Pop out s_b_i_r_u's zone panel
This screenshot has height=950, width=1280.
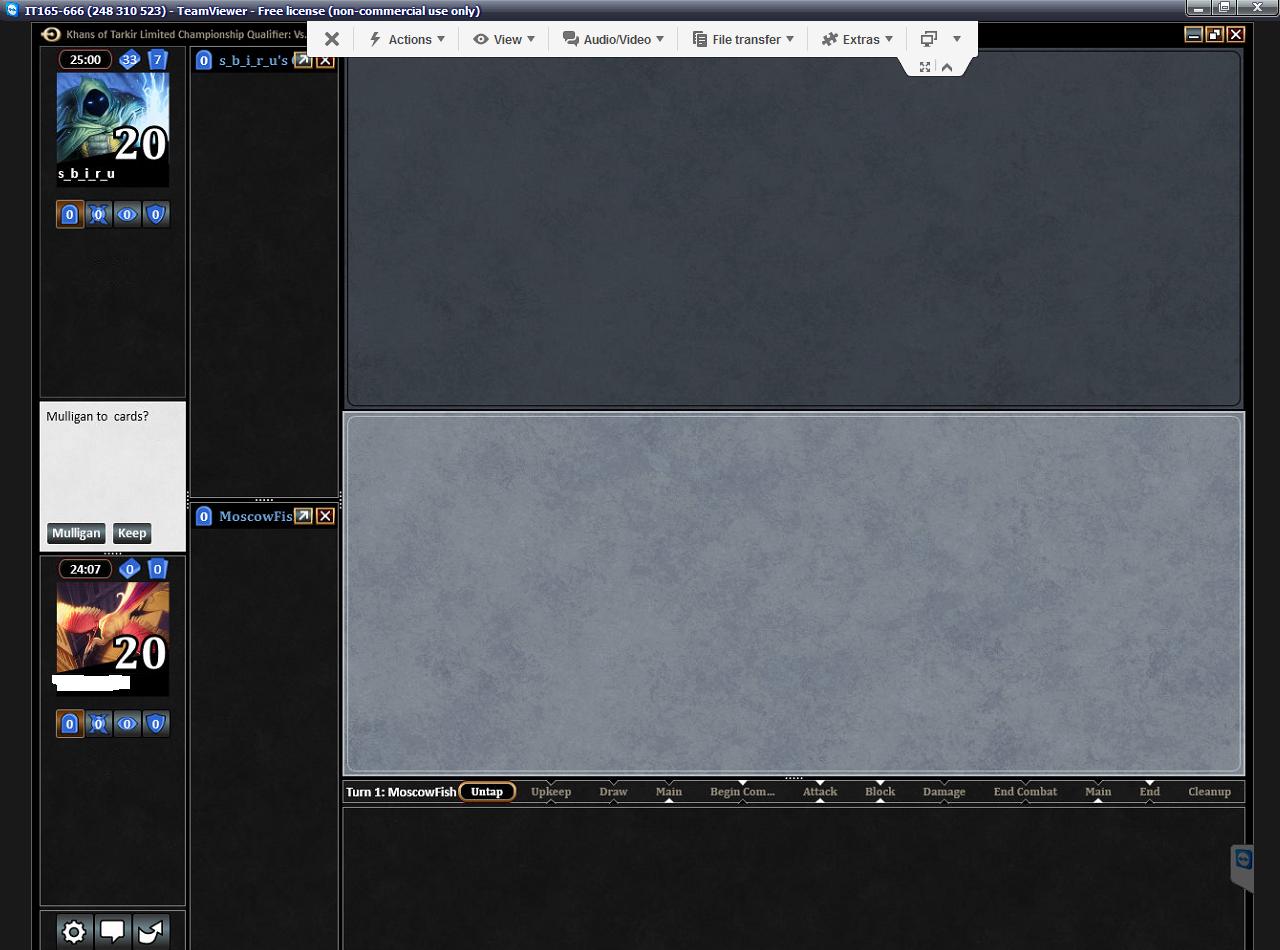[x=303, y=60]
